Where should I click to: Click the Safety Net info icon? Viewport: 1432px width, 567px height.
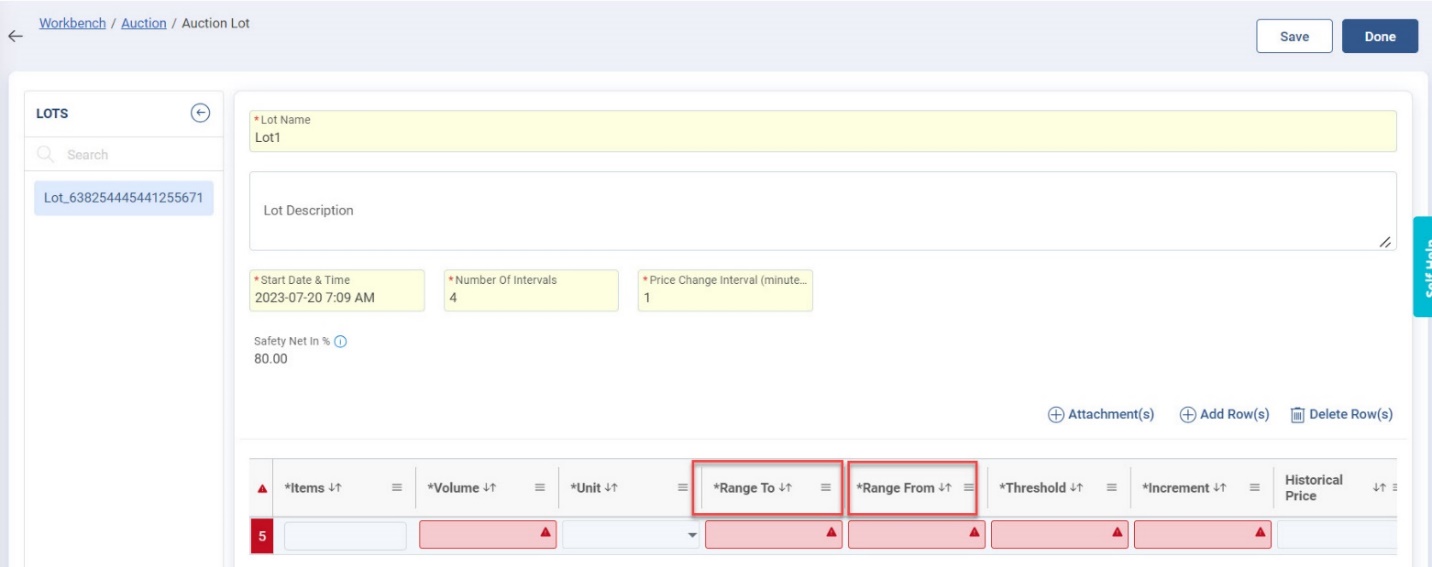coord(341,341)
